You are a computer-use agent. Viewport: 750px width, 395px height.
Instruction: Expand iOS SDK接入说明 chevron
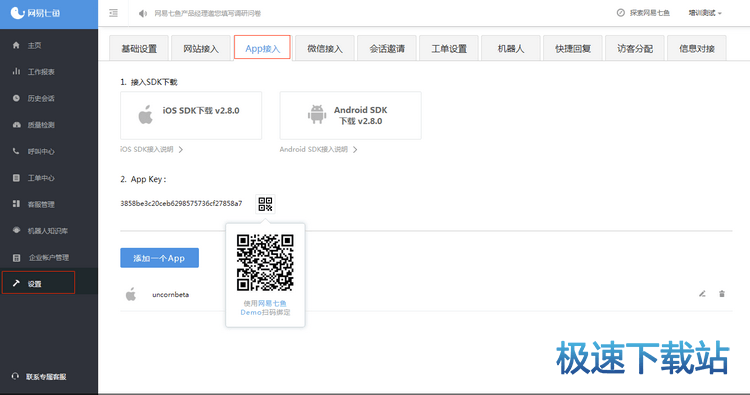(x=181, y=150)
